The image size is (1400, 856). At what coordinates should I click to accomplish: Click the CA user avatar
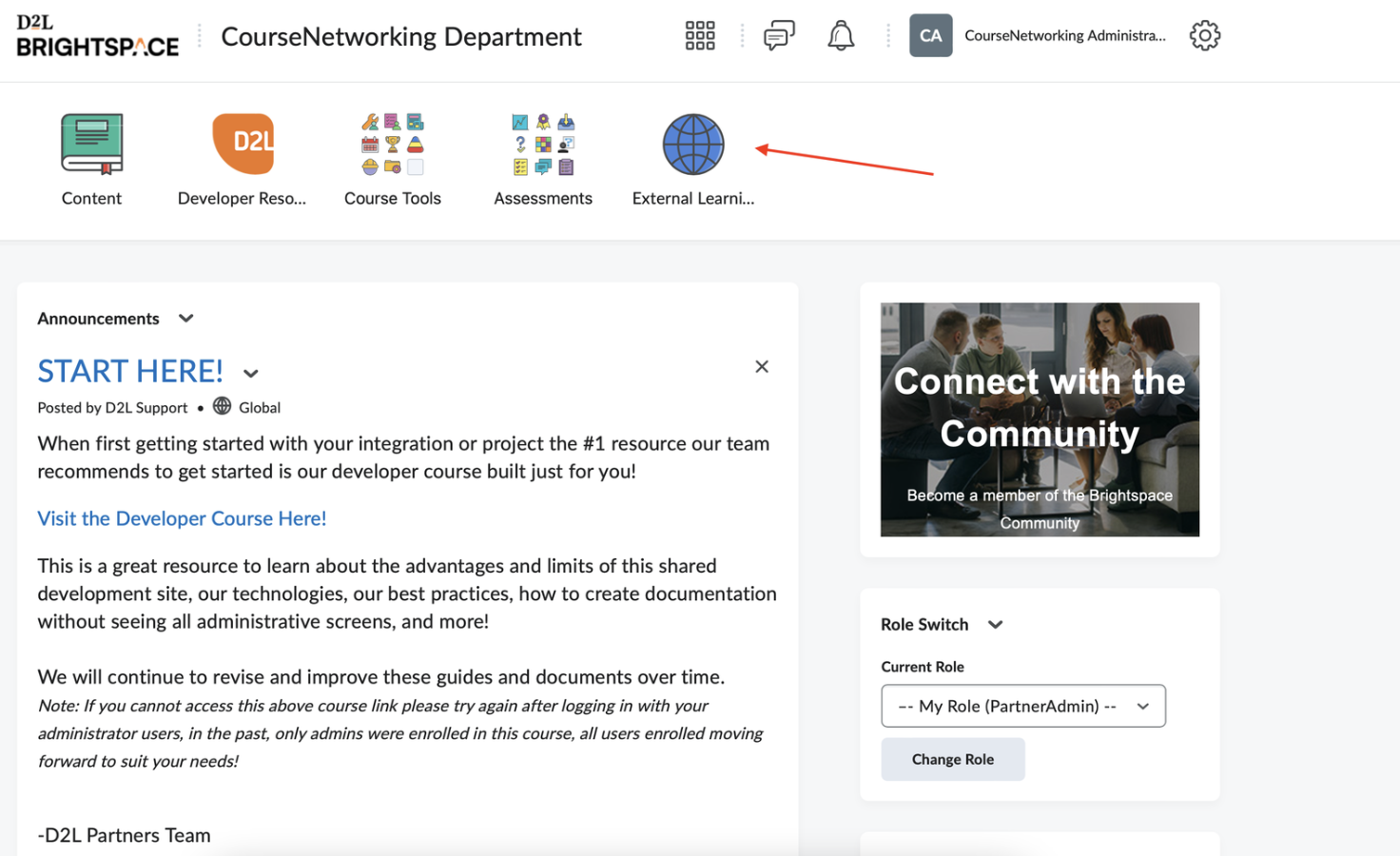[930, 36]
